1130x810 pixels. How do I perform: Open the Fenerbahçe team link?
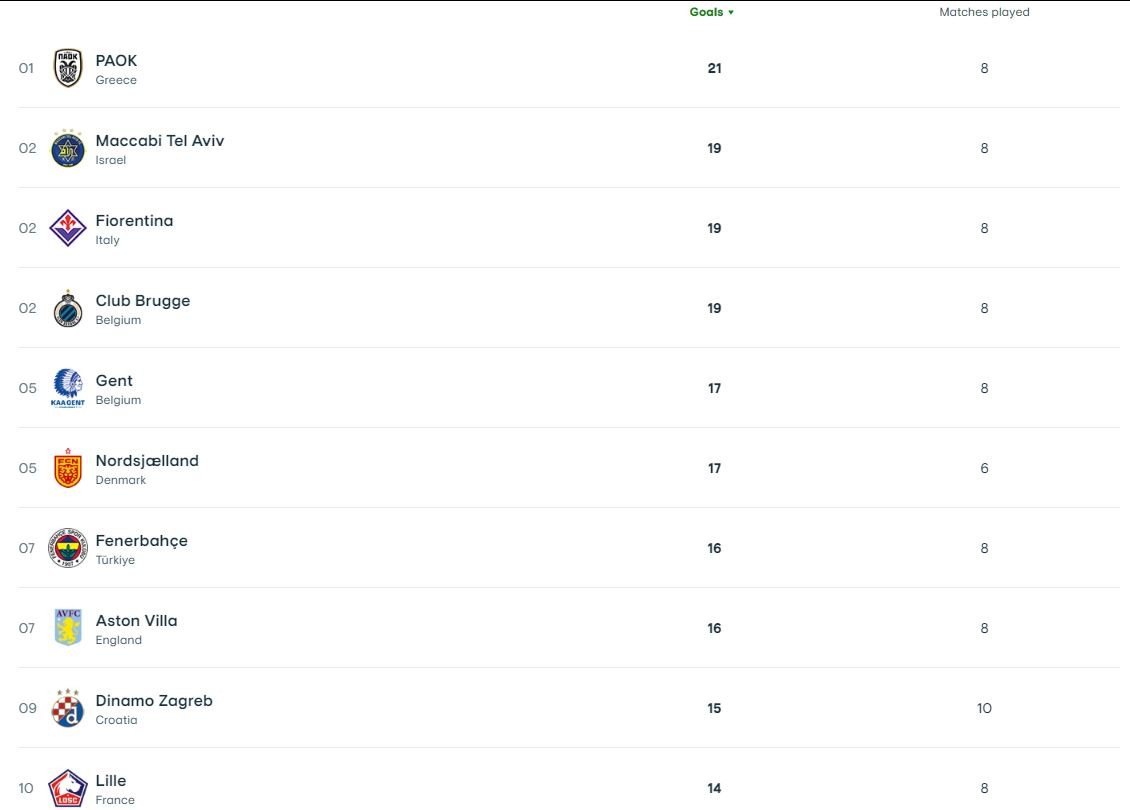(141, 540)
